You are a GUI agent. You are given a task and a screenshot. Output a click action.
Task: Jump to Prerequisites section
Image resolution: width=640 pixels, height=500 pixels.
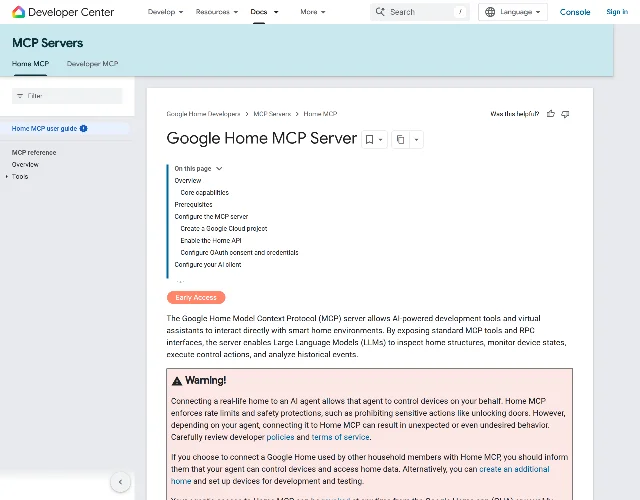point(193,204)
